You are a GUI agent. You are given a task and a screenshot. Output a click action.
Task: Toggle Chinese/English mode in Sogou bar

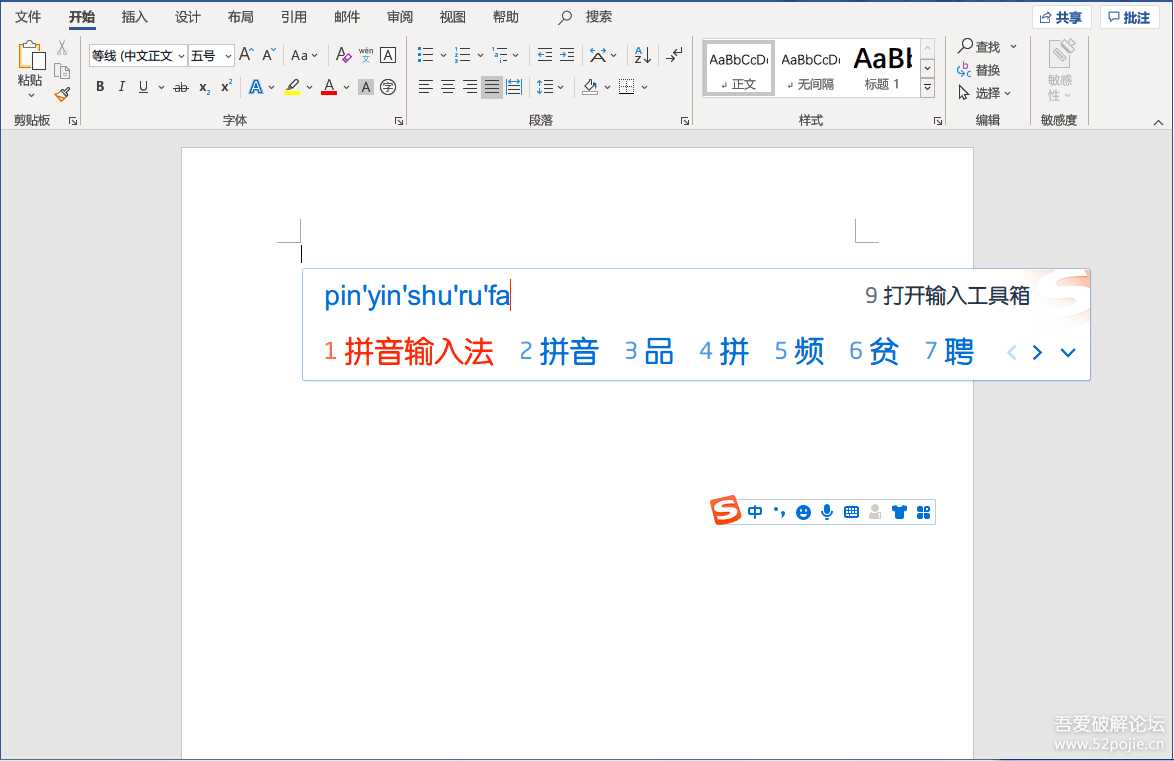755,512
